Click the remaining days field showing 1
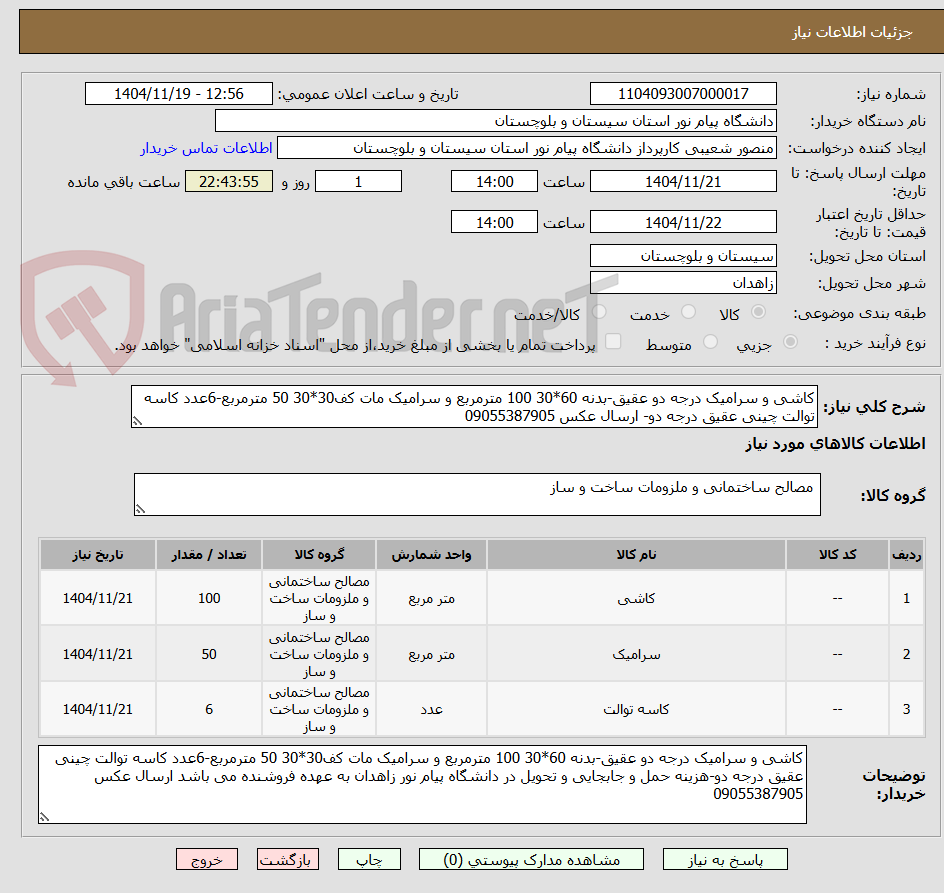944x893 pixels. pos(358,181)
